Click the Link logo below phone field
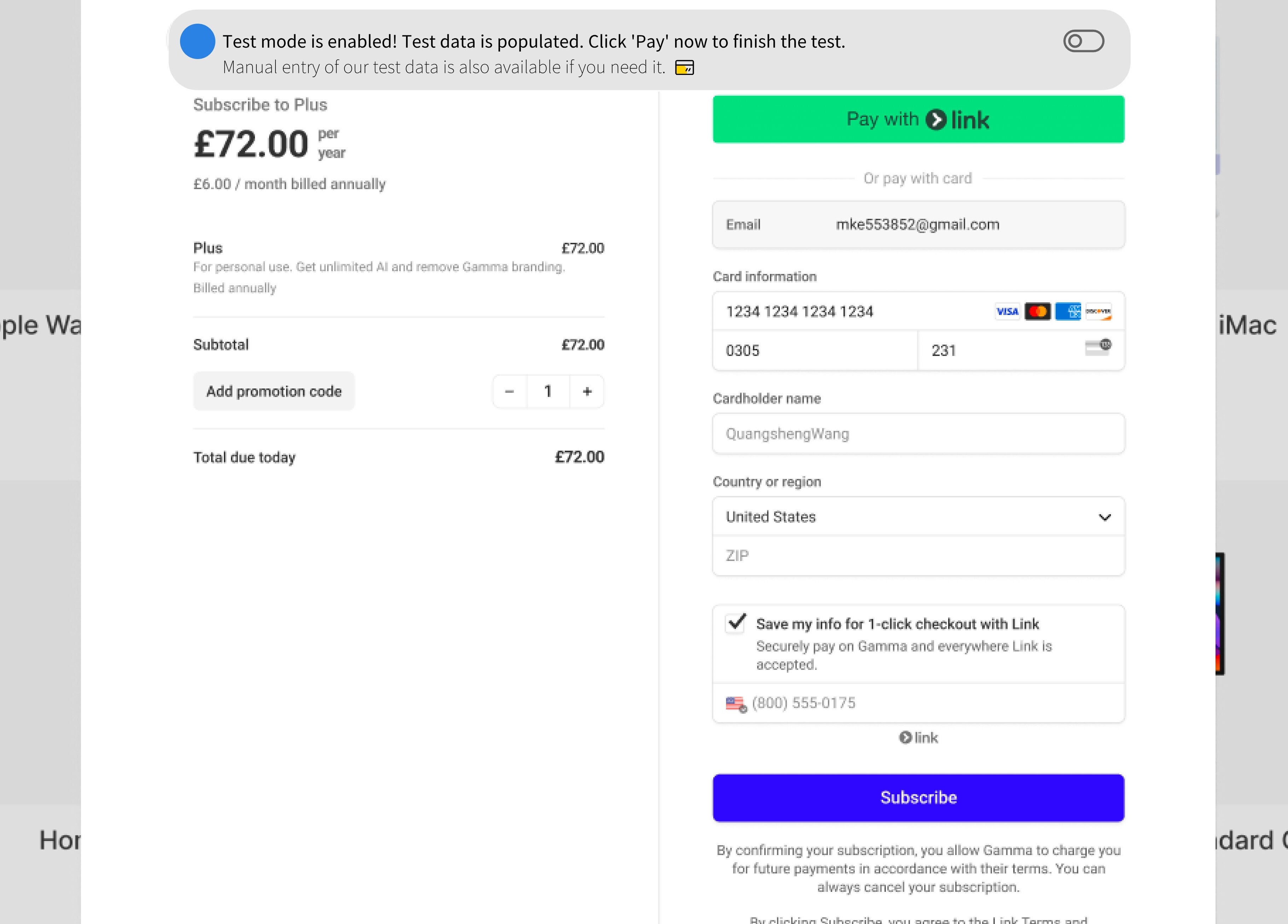The width and height of the screenshot is (1288, 924). (x=918, y=738)
